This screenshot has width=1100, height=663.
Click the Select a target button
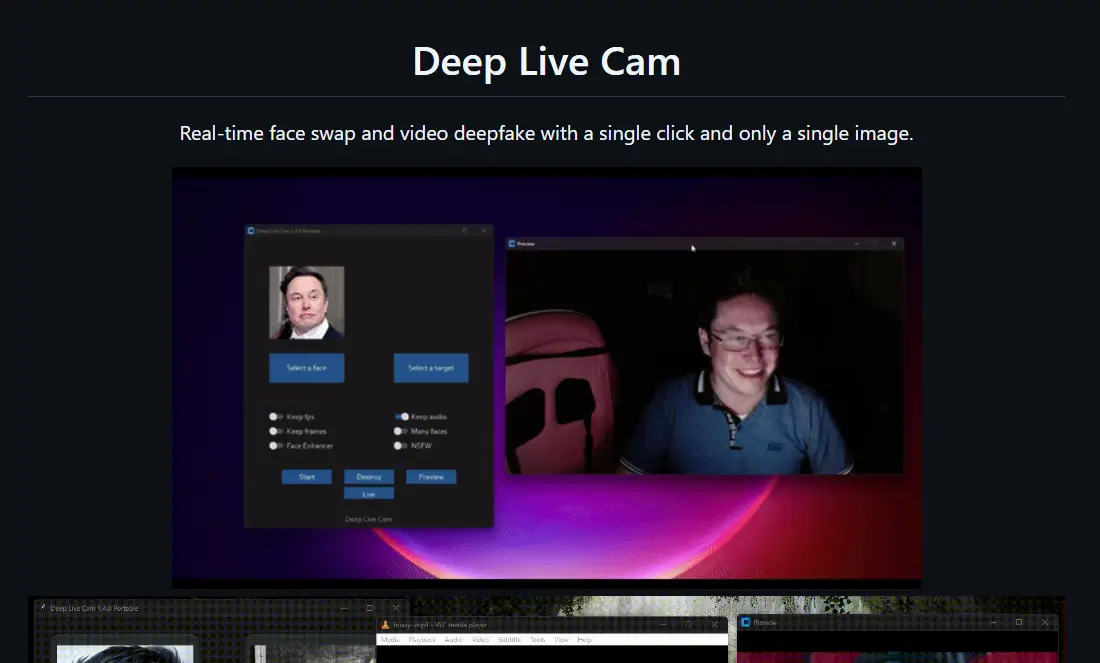tap(431, 368)
